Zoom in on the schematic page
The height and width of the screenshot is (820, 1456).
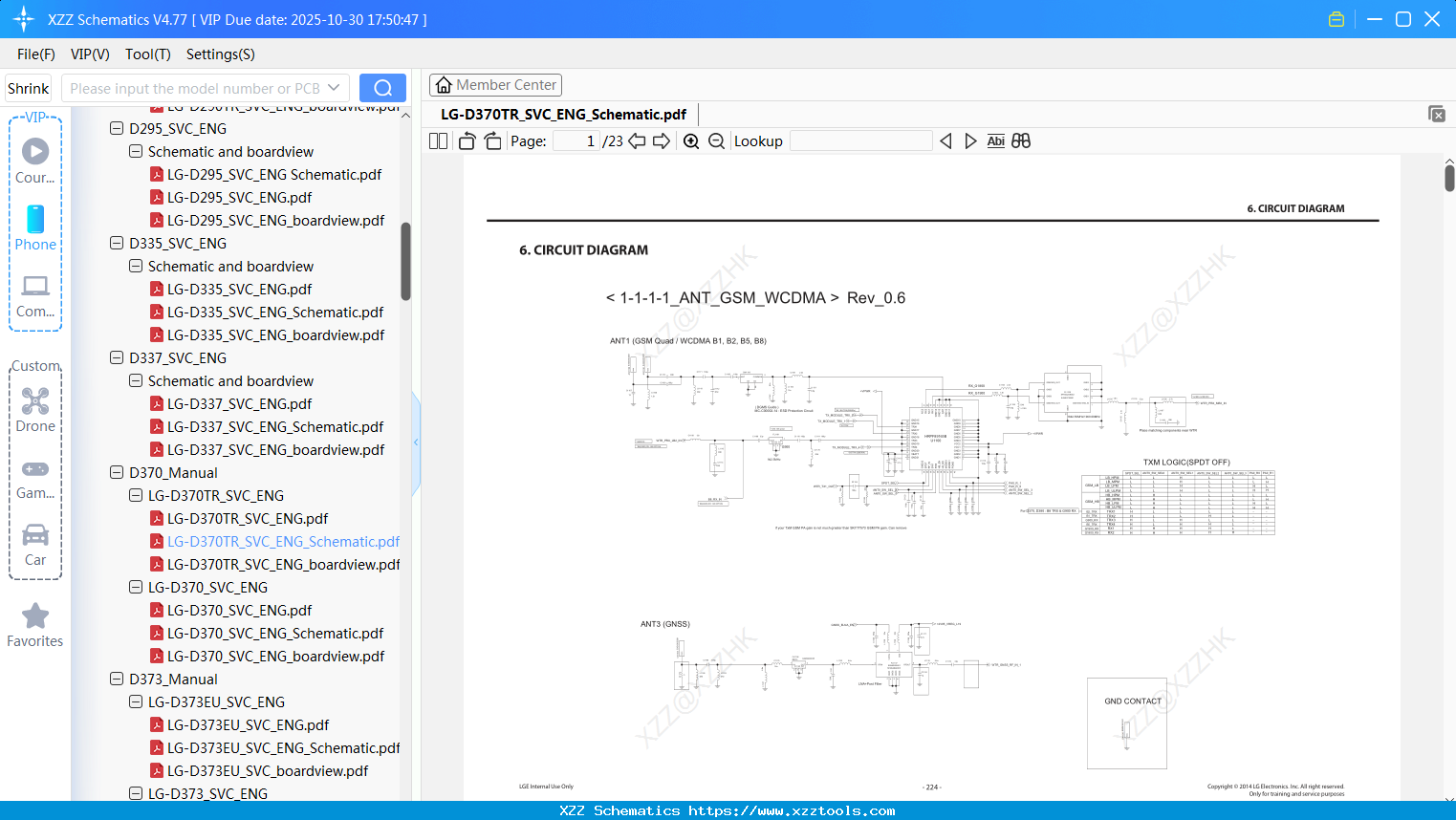point(690,140)
